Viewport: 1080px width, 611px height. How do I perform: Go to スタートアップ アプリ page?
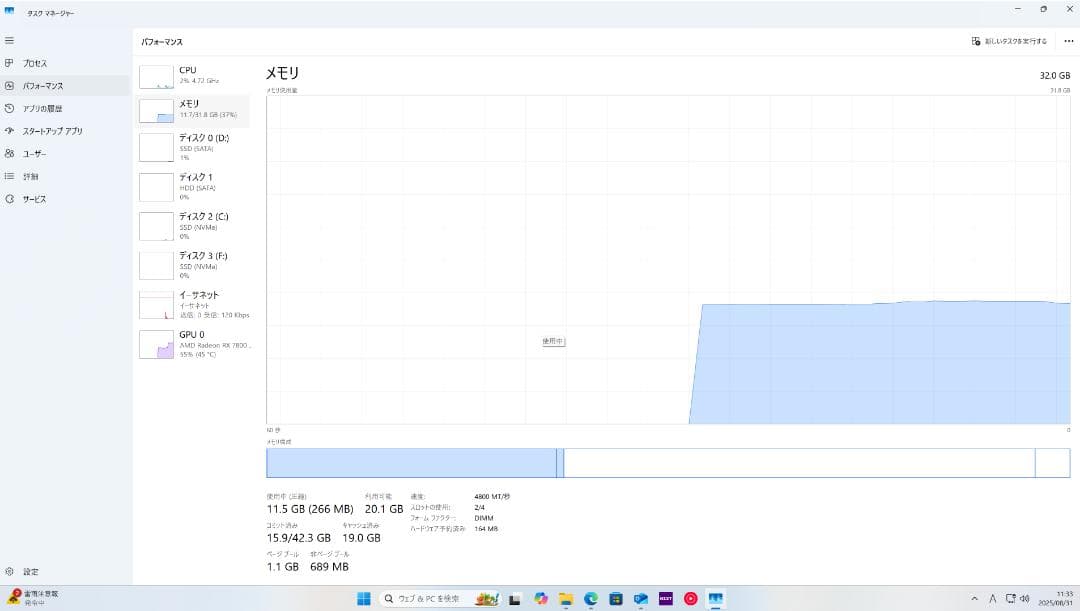coord(52,131)
